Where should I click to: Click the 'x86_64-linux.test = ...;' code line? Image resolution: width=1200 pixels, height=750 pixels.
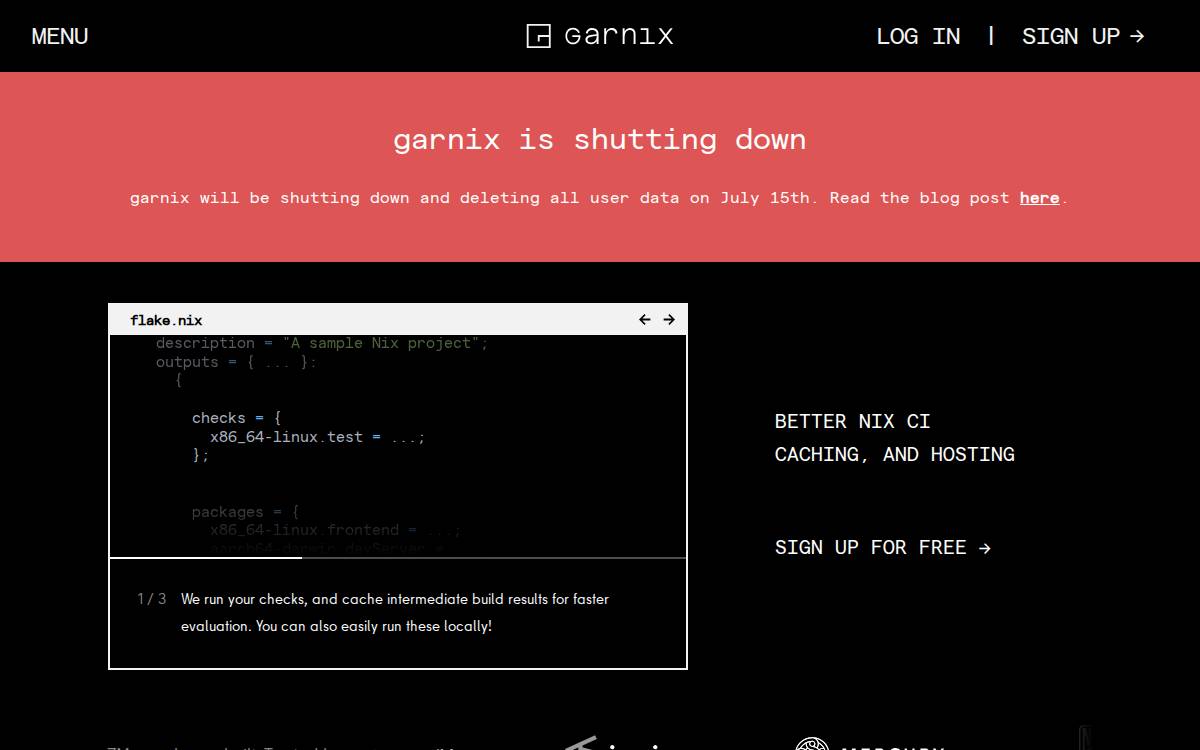(318, 437)
